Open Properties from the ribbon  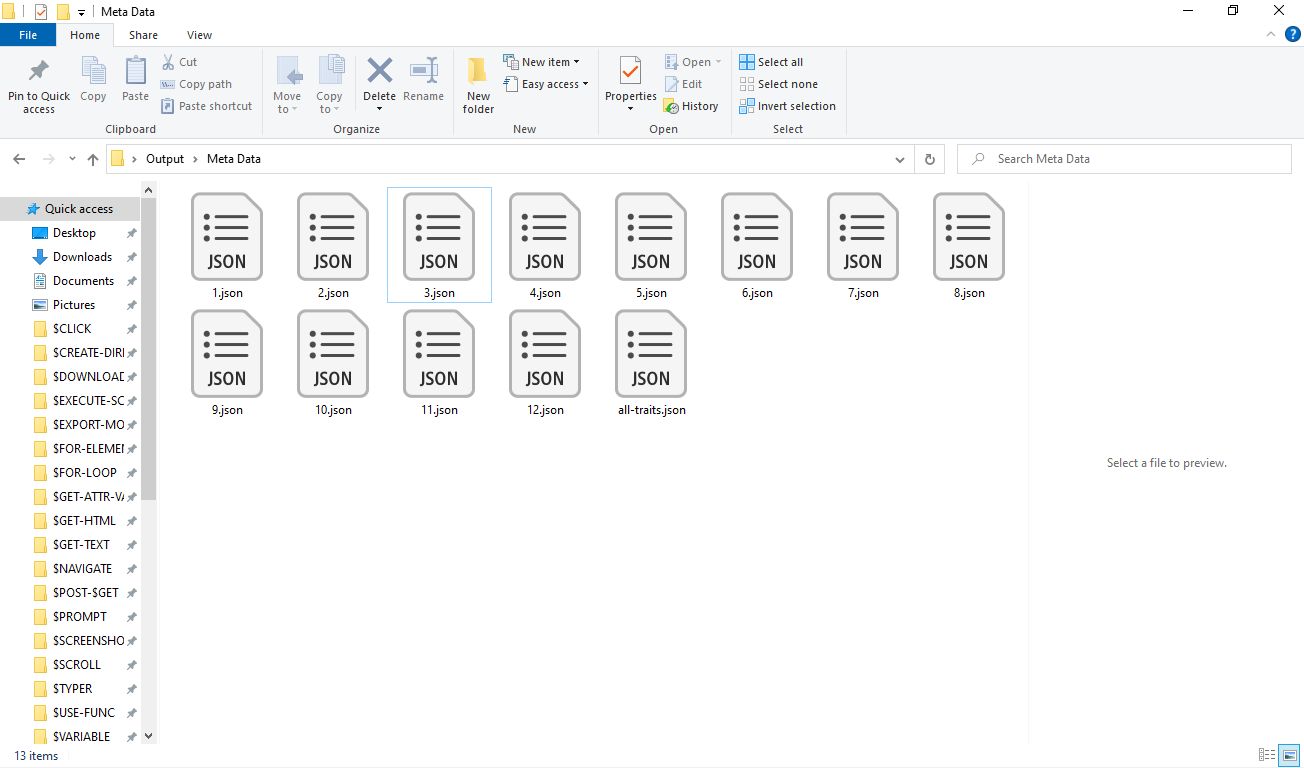point(630,84)
